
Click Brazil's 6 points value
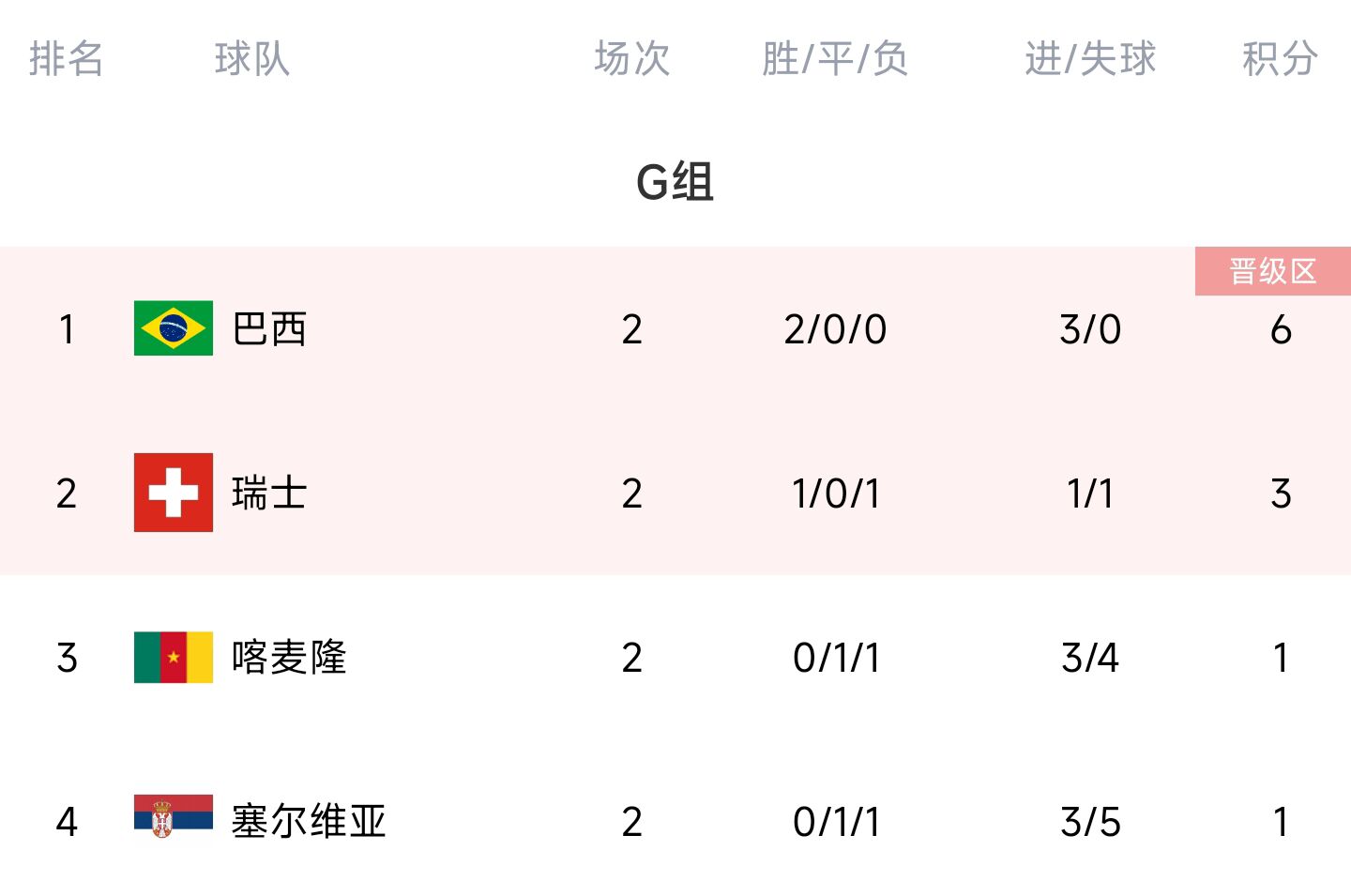coord(1281,329)
